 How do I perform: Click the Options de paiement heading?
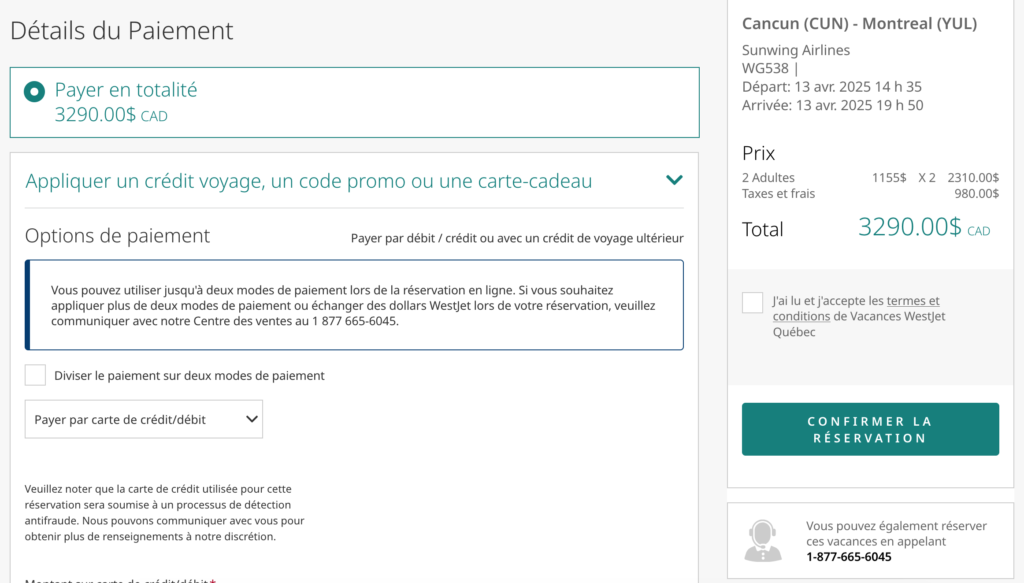pyautogui.click(x=117, y=236)
